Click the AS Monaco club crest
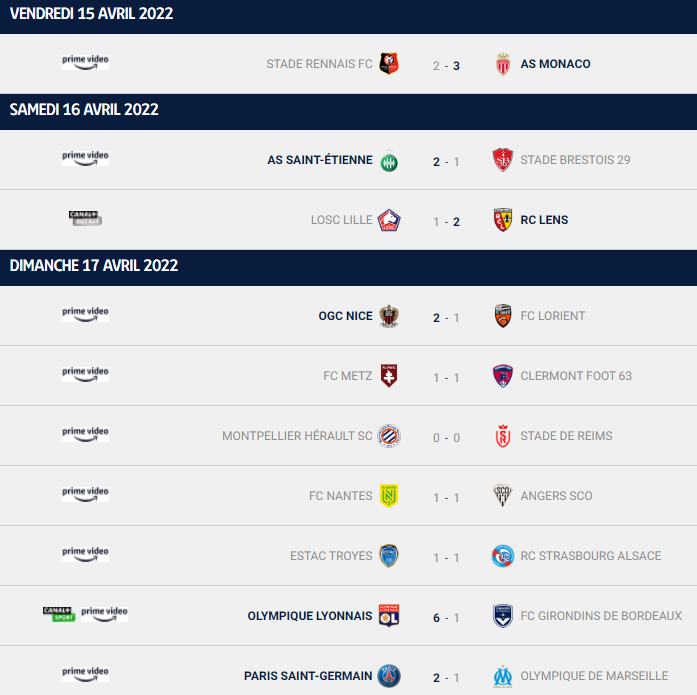Image resolution: width=697 pixels, height=695 pixels. (503, 64)
